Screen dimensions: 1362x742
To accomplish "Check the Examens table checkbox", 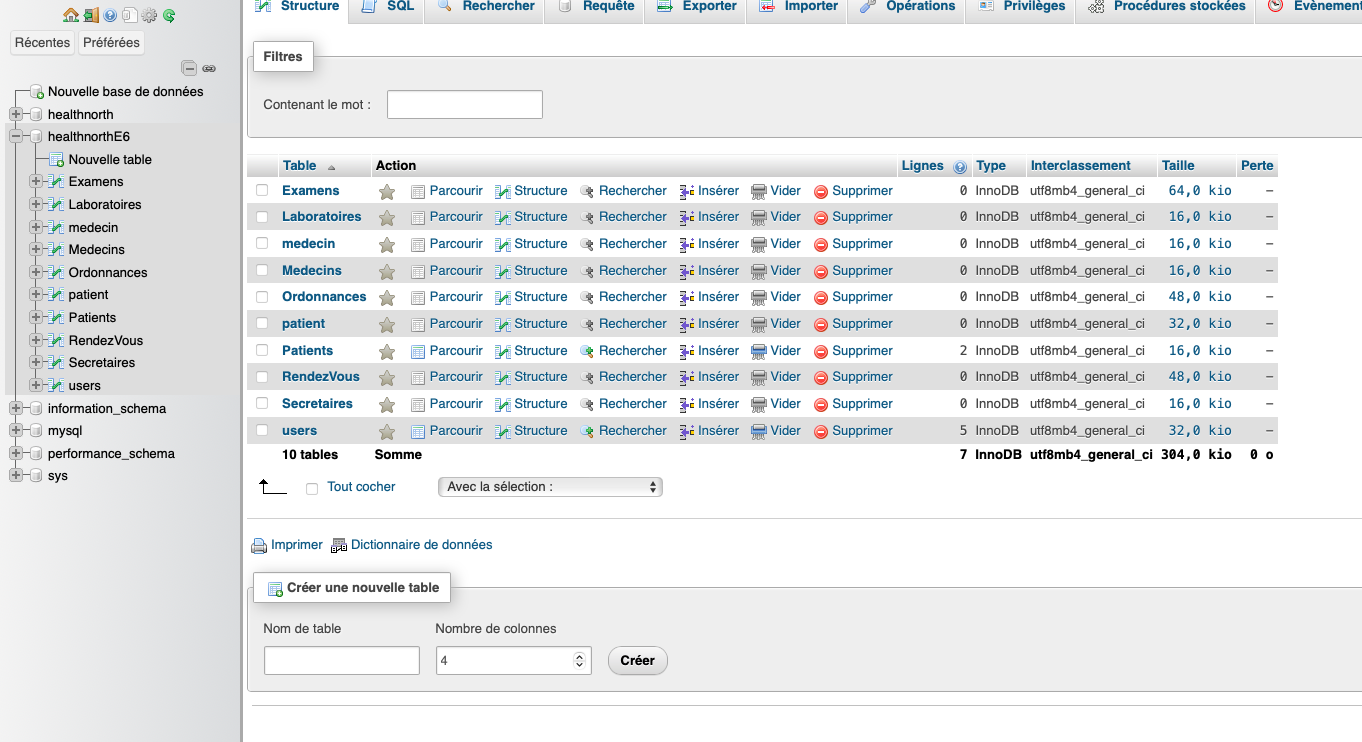I will click(x=262, y=190).
